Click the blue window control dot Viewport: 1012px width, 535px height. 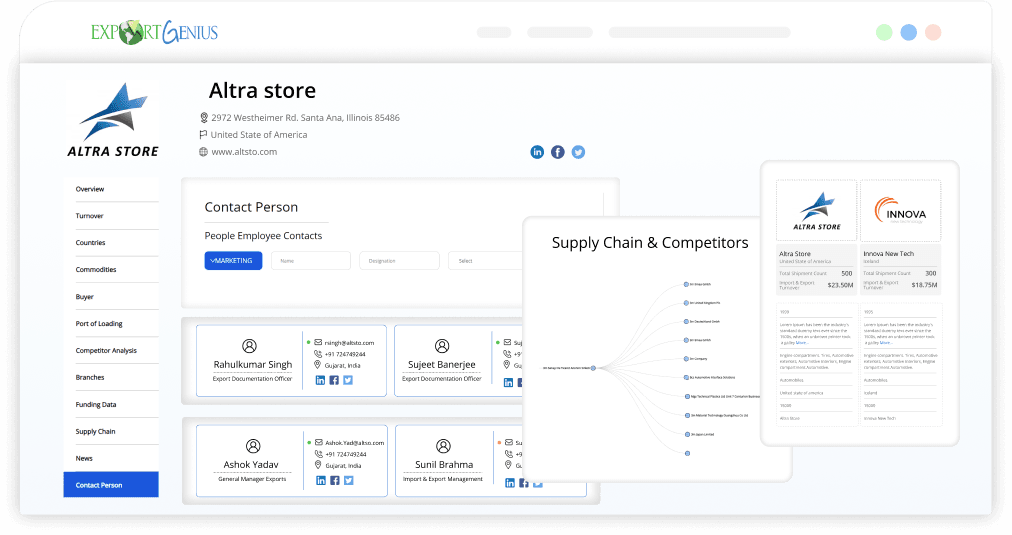[909, 32]
